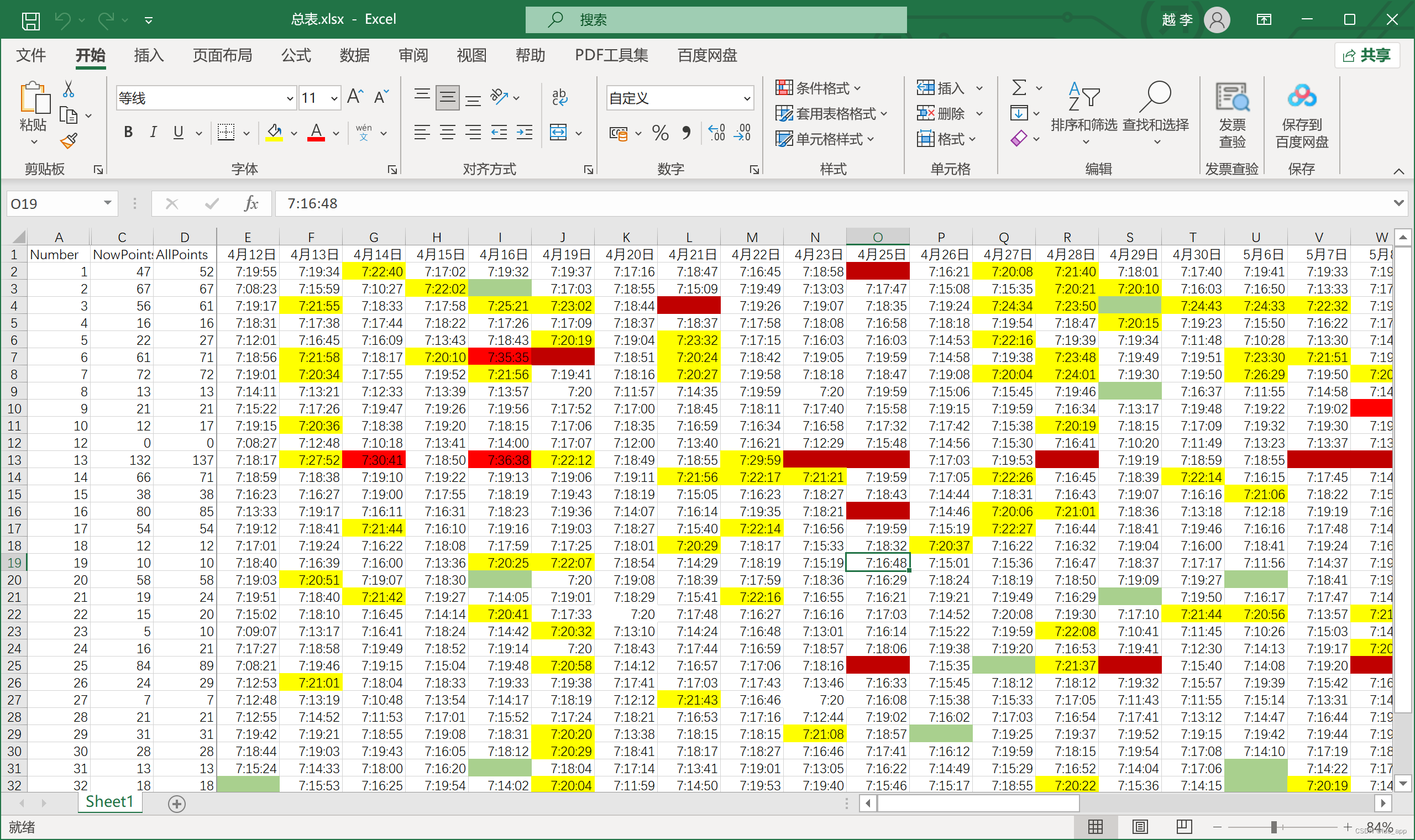Open Conditional Formatting 条件格式 menu

click(819, 88)
